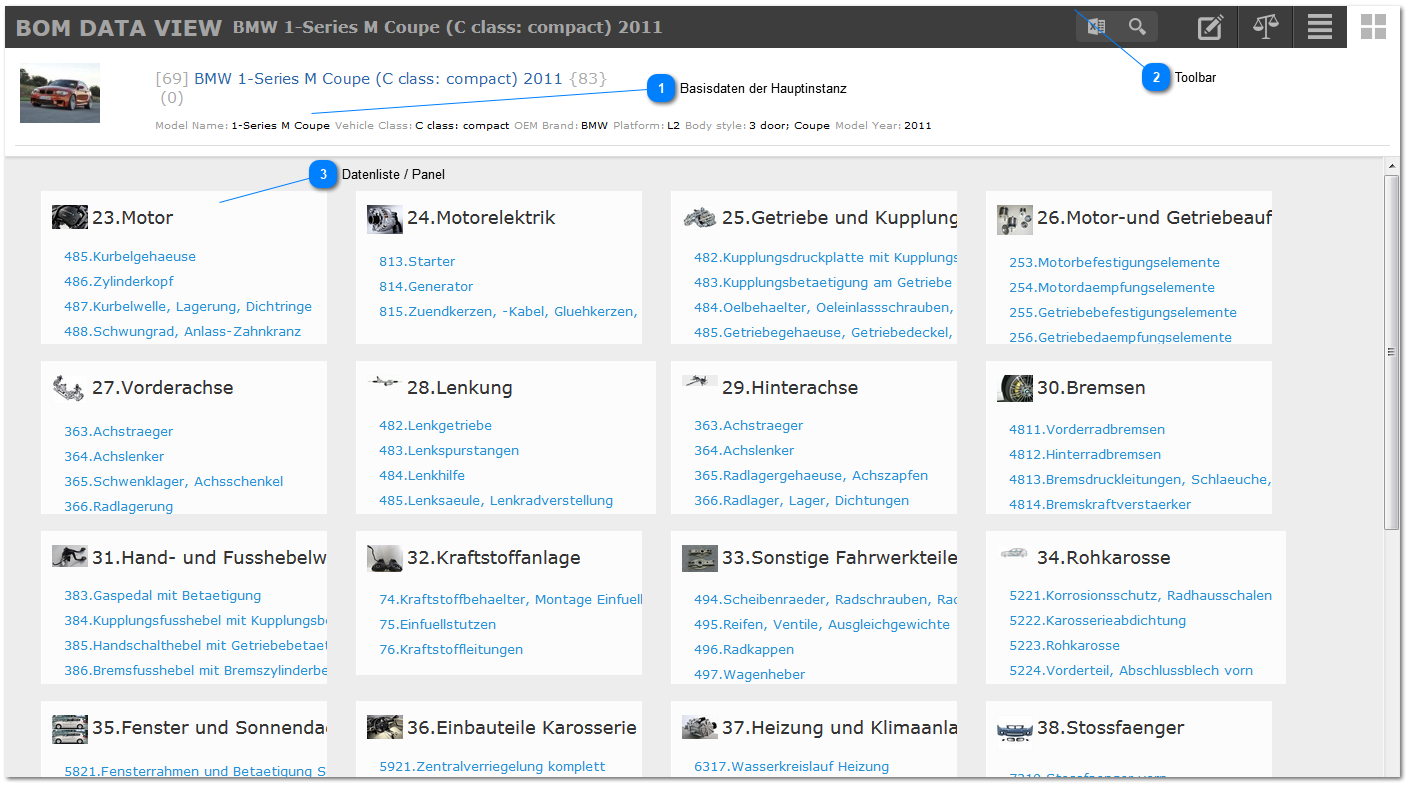Switch to tile grid view icon
This screenshot has width=1409, height=786.
pos(1374,27)
